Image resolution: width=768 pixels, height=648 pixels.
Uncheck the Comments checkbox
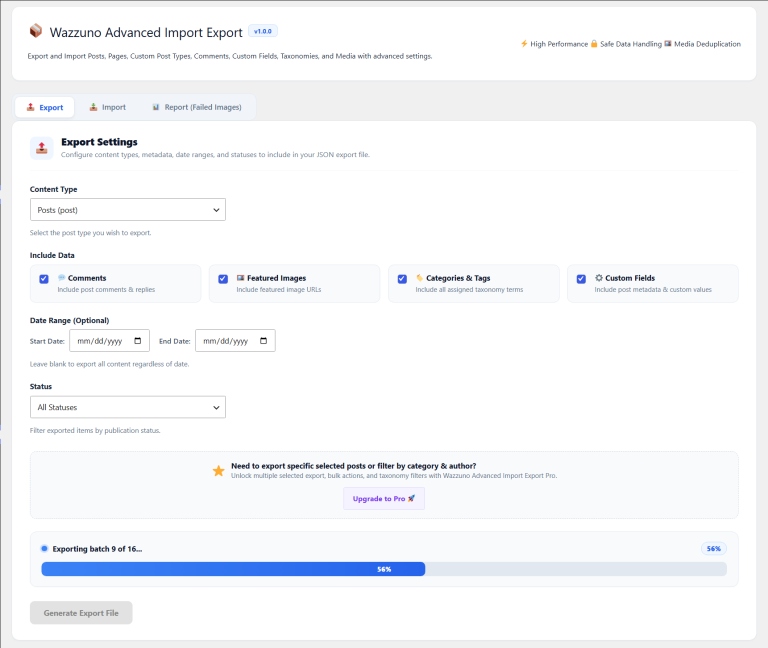pos(44,279)
